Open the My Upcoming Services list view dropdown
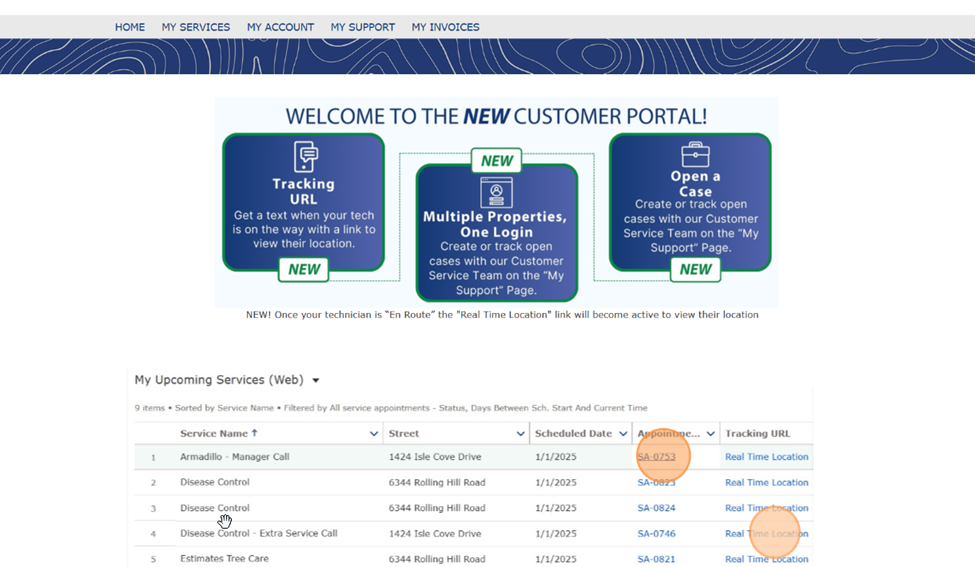The width and height of the screenshot is (975, 567). tap(316, 380)
